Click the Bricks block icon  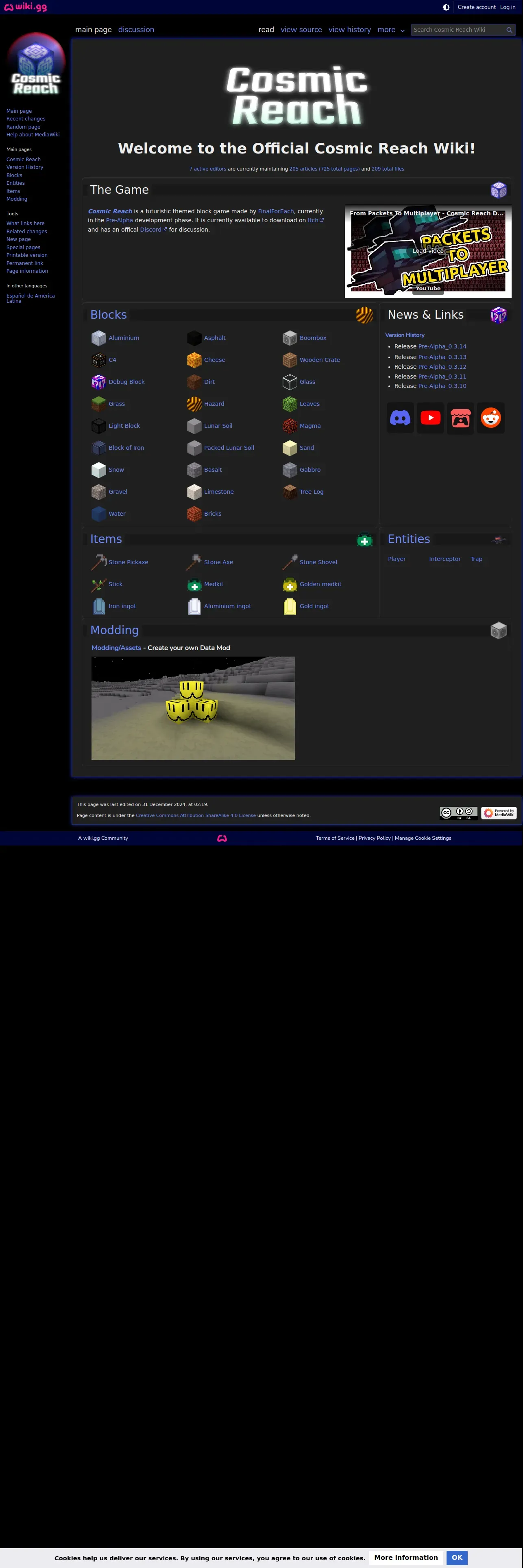[x=194, y=514]
